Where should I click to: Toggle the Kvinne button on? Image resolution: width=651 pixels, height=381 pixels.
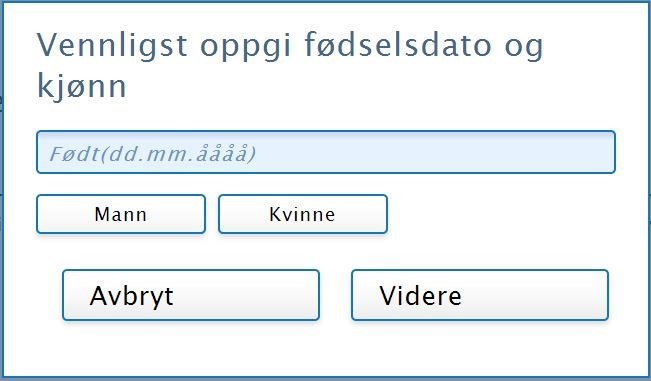coord(303,214)
